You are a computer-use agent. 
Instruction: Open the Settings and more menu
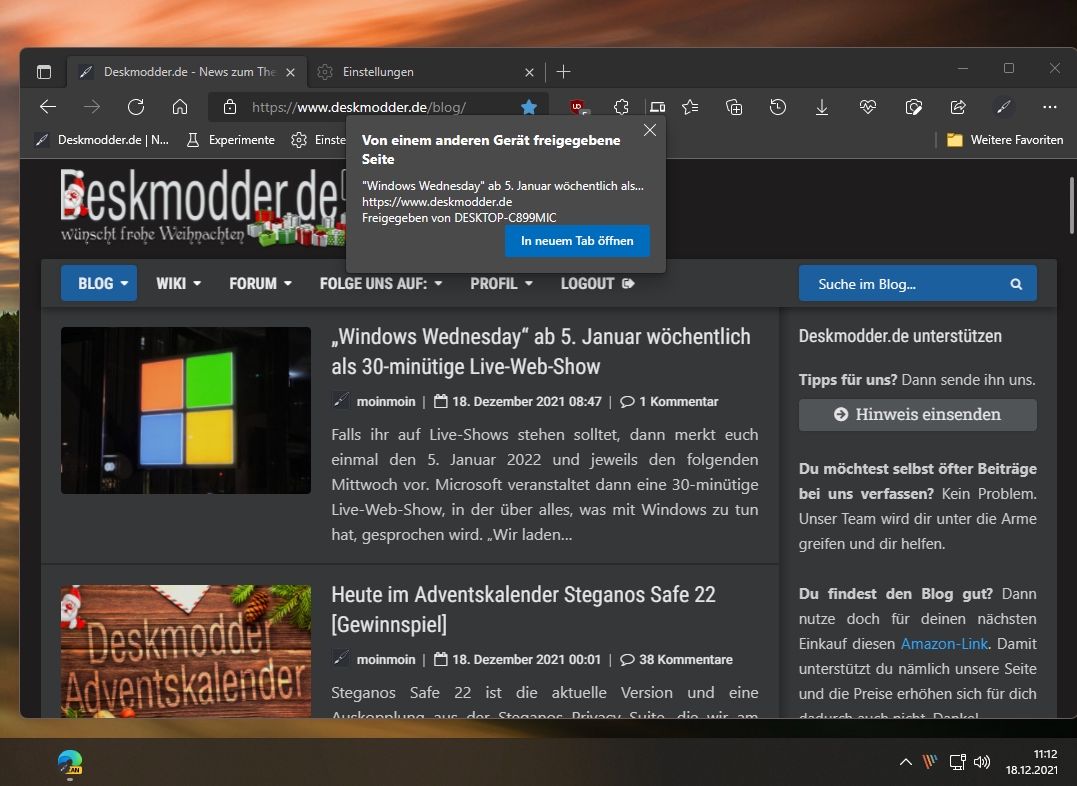pyautogui.click(x=1050, y=106)
